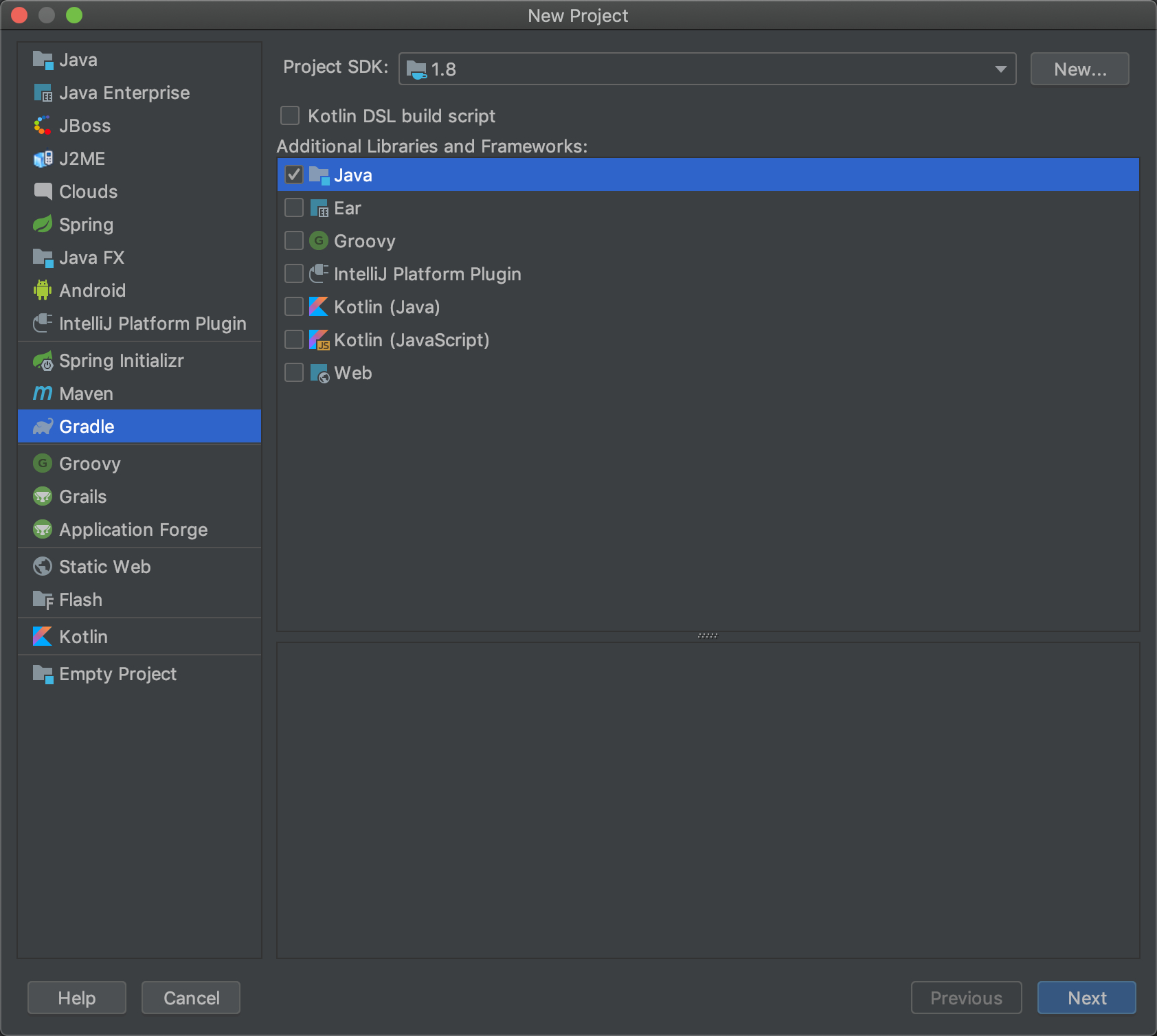Click the Clouds speech-bubble icon
1157x1036 pixels.
point(43,192)
